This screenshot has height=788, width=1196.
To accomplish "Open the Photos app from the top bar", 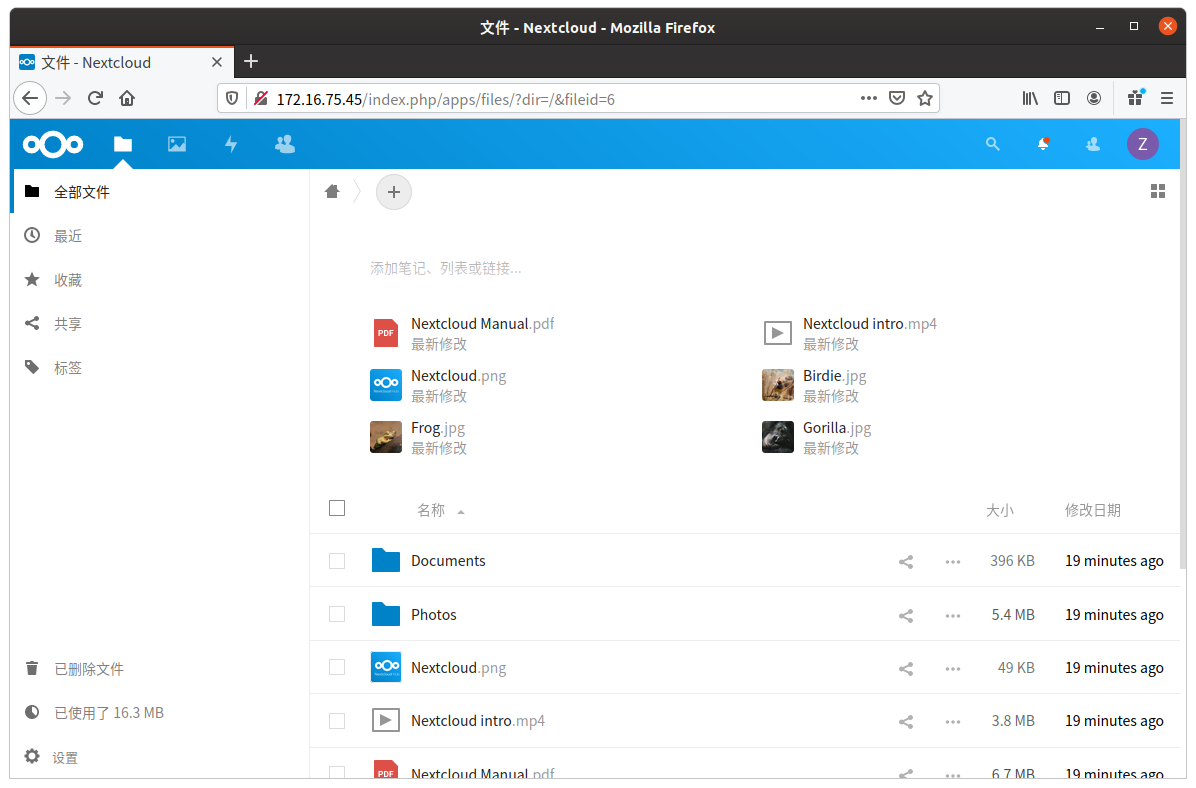I will pyautogui.click(x=177, y=144).
